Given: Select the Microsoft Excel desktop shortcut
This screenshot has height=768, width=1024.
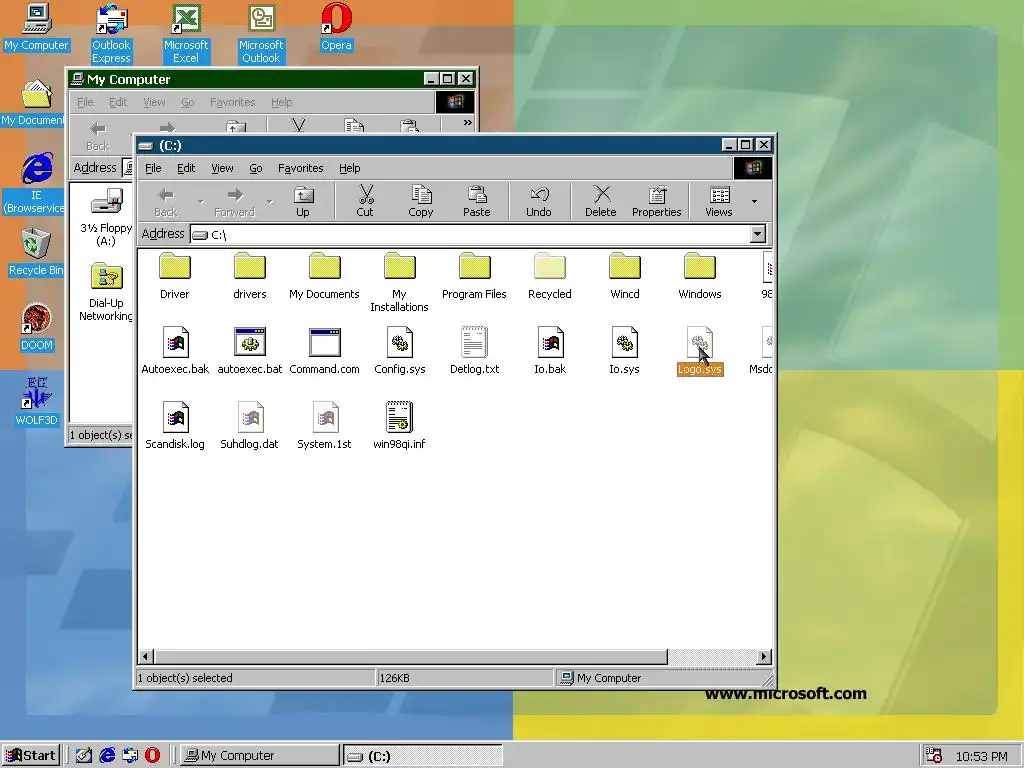Looking at the screenshot, I should (x=186, y=34).
